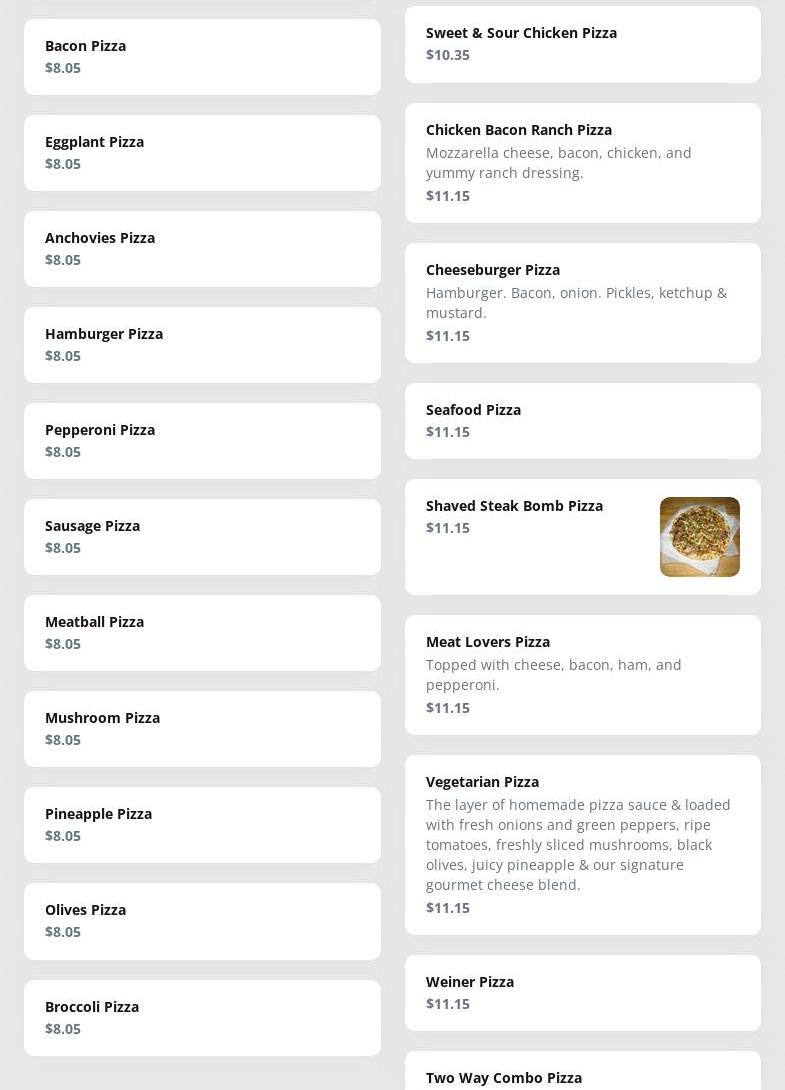785x1090 pixels.
Task: Choose the Pineapple Pizza card
Action: 202,825
